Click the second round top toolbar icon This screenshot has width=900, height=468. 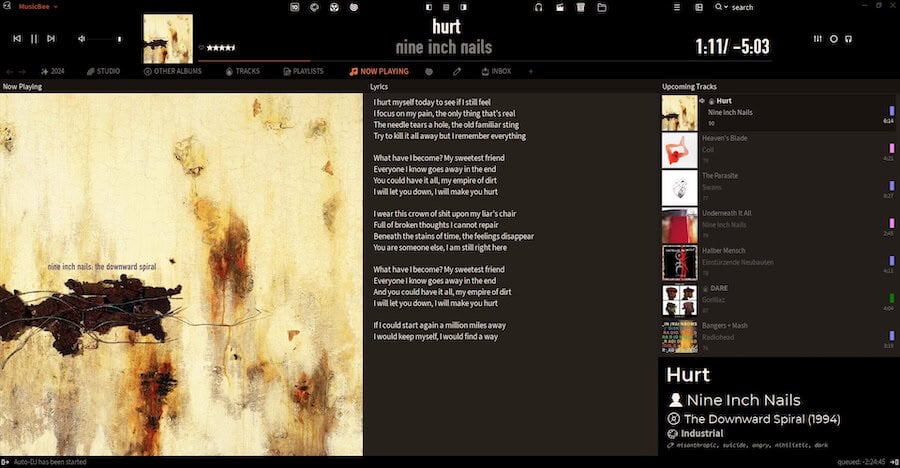tap(314, 7)
